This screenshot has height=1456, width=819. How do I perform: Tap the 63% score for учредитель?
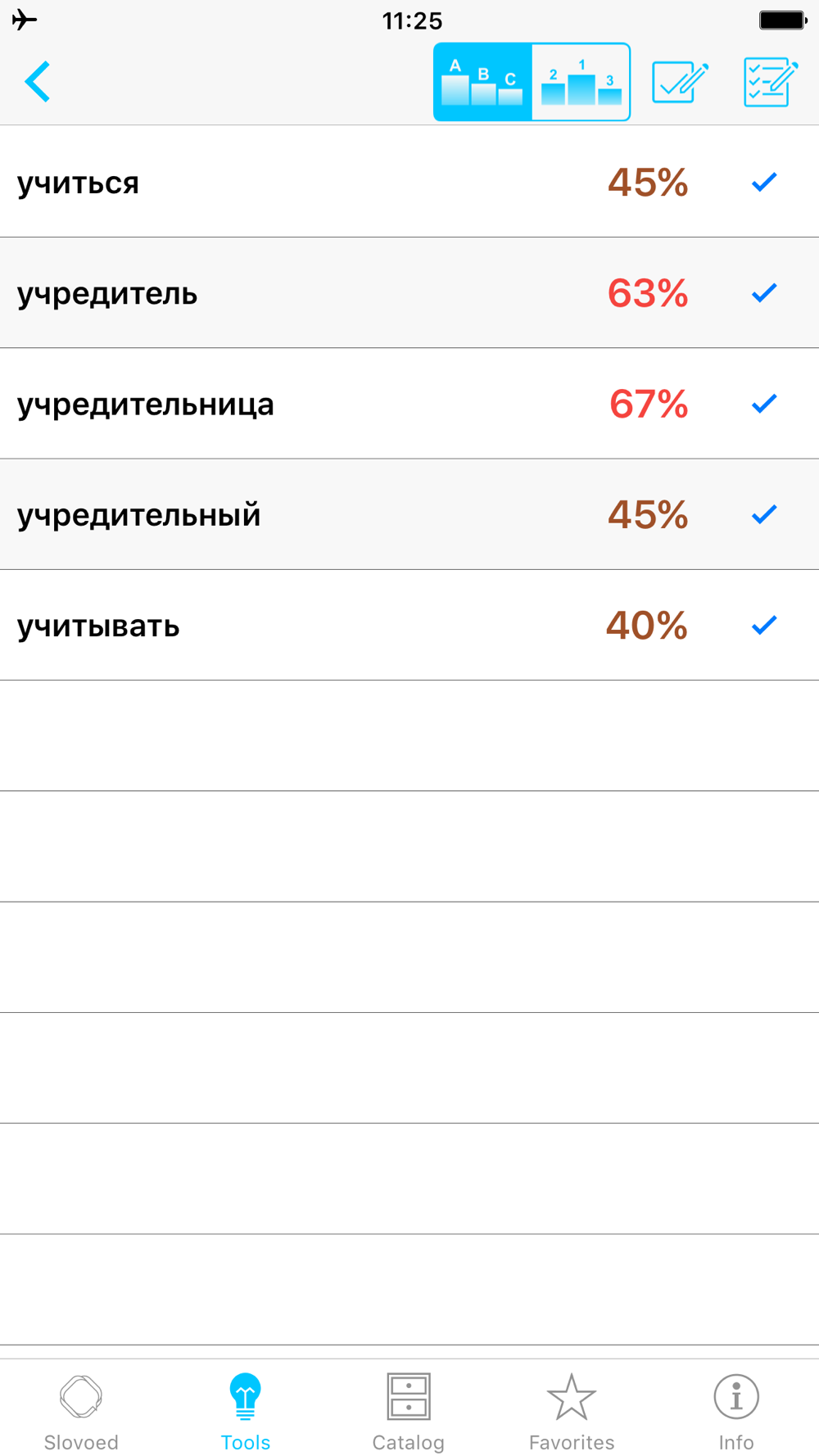pyautogui.click(x=648, y=293)
